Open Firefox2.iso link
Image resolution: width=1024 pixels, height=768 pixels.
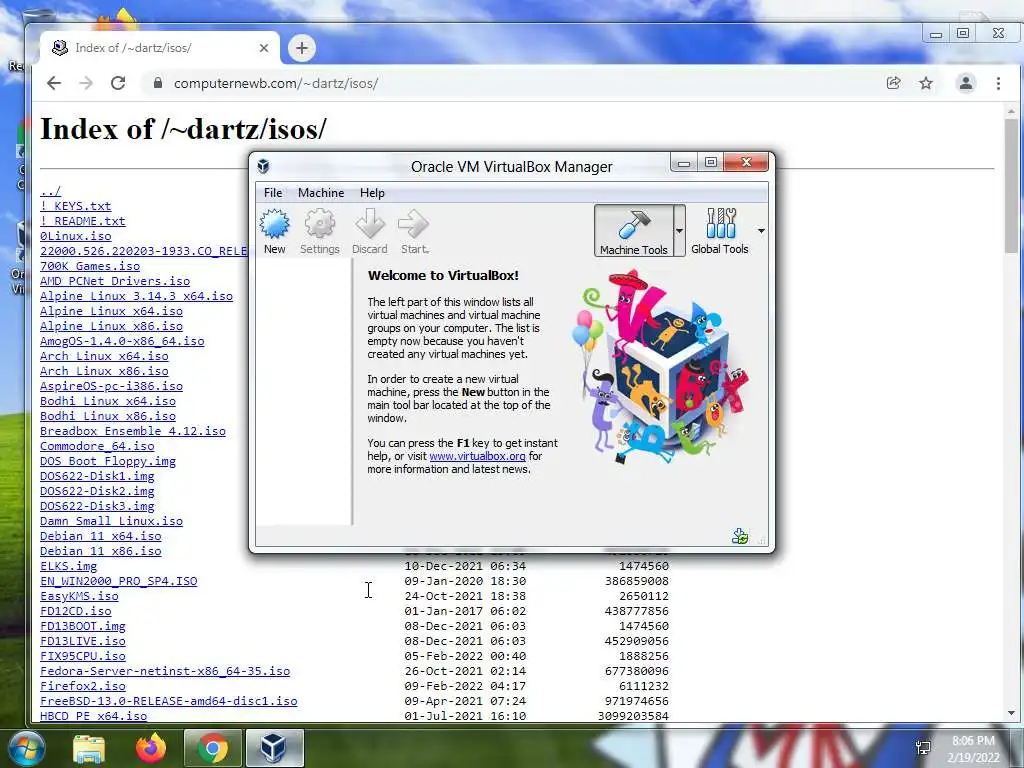[82, 686]
